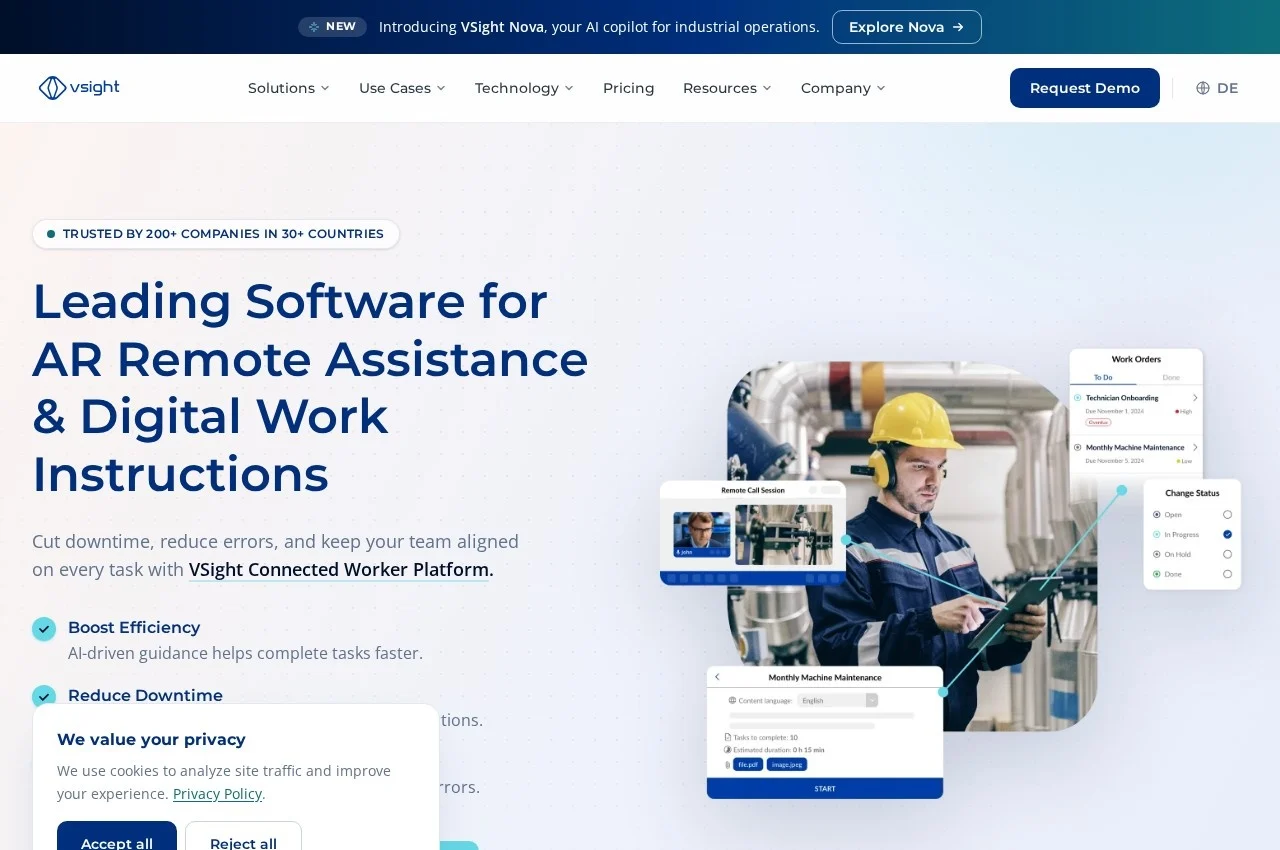Click the check icon beside Boost Efficiency
This screenshot has height=850, width=1280.
(x=44, y=629)
